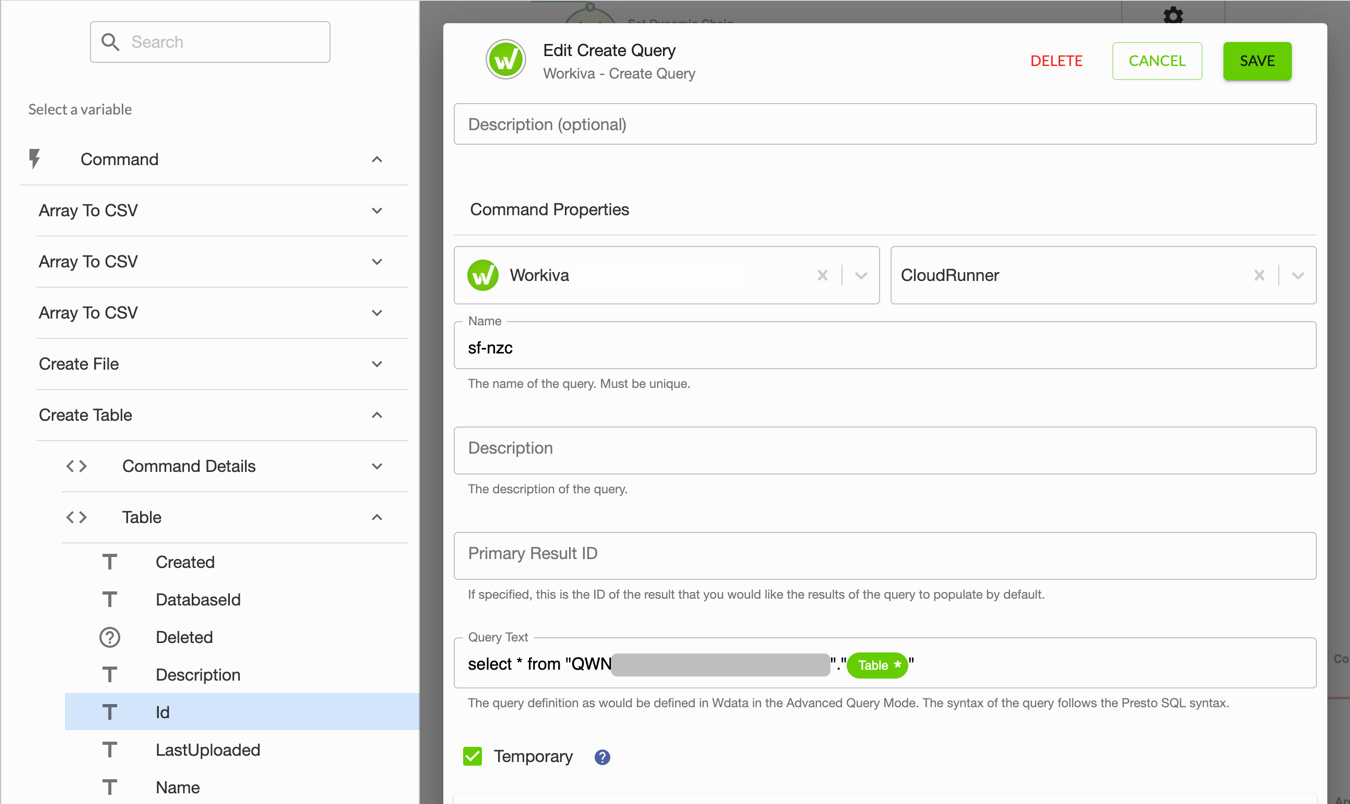
Task: Click the question mark icon next to Deleted
Action: [110, 637]
